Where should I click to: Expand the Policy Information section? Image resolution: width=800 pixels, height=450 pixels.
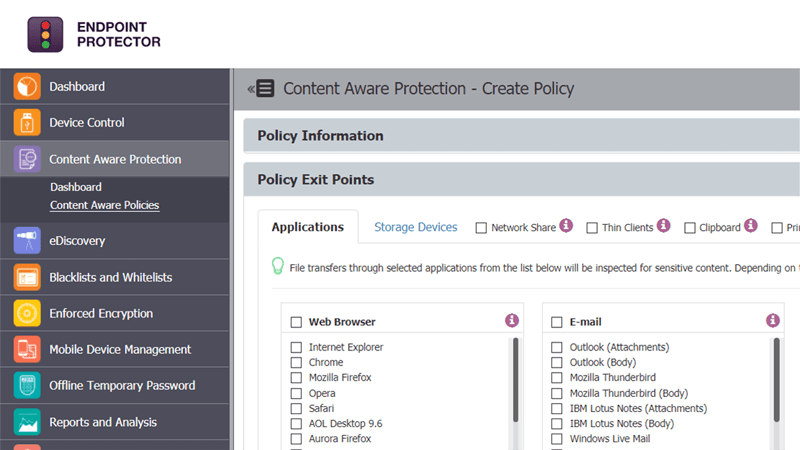[x=521, y=136]
